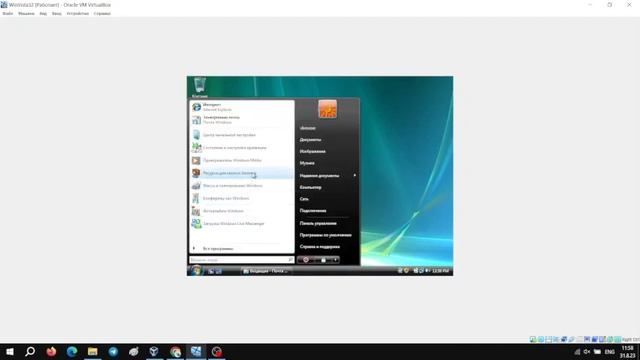
Task: Click the host network tray icon
Action: 577,351
